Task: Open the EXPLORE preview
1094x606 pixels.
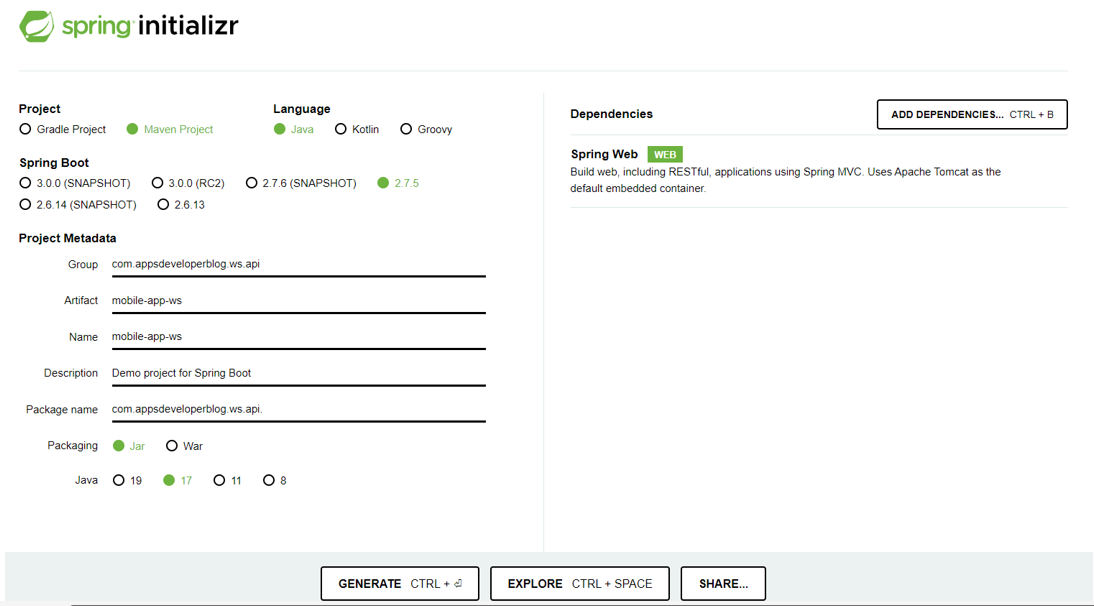Action: [579, 583]
